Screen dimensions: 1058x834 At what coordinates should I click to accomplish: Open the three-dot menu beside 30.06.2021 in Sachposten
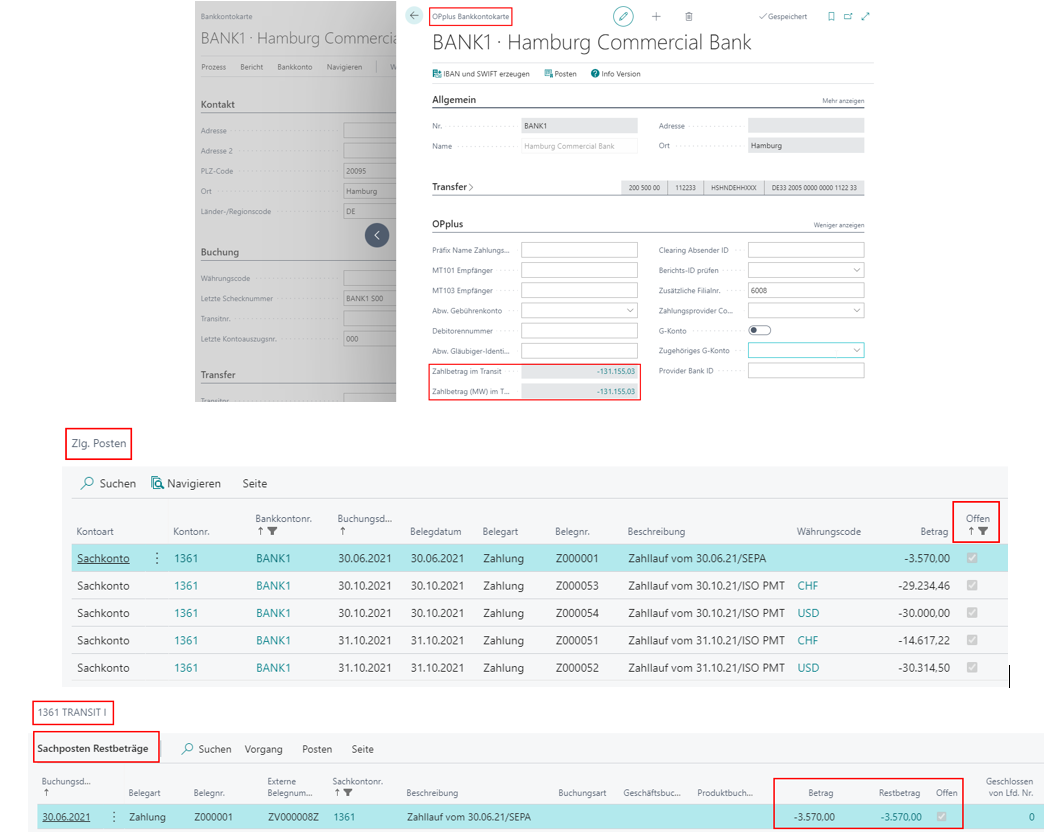(113, 816)
